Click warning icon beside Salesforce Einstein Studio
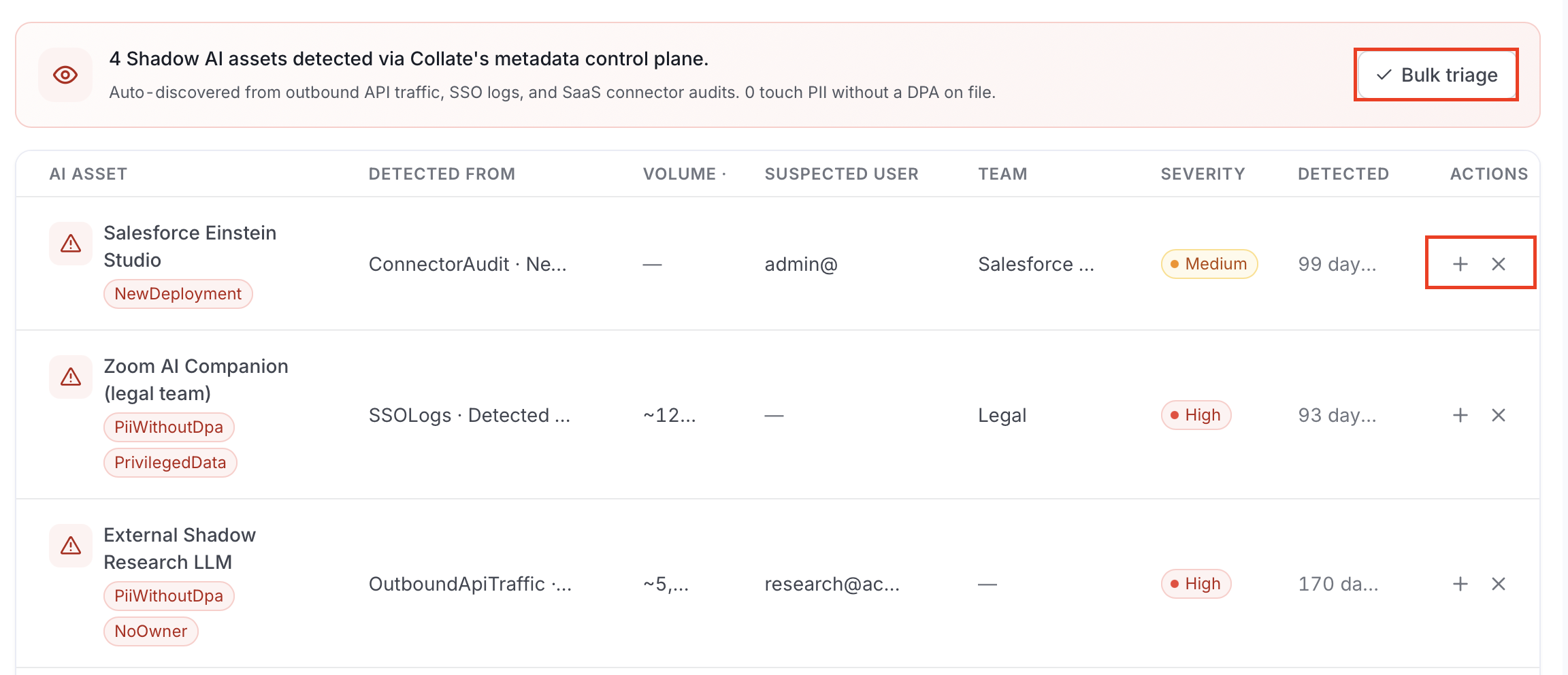 pyautogui.click(x=71, y=244)
